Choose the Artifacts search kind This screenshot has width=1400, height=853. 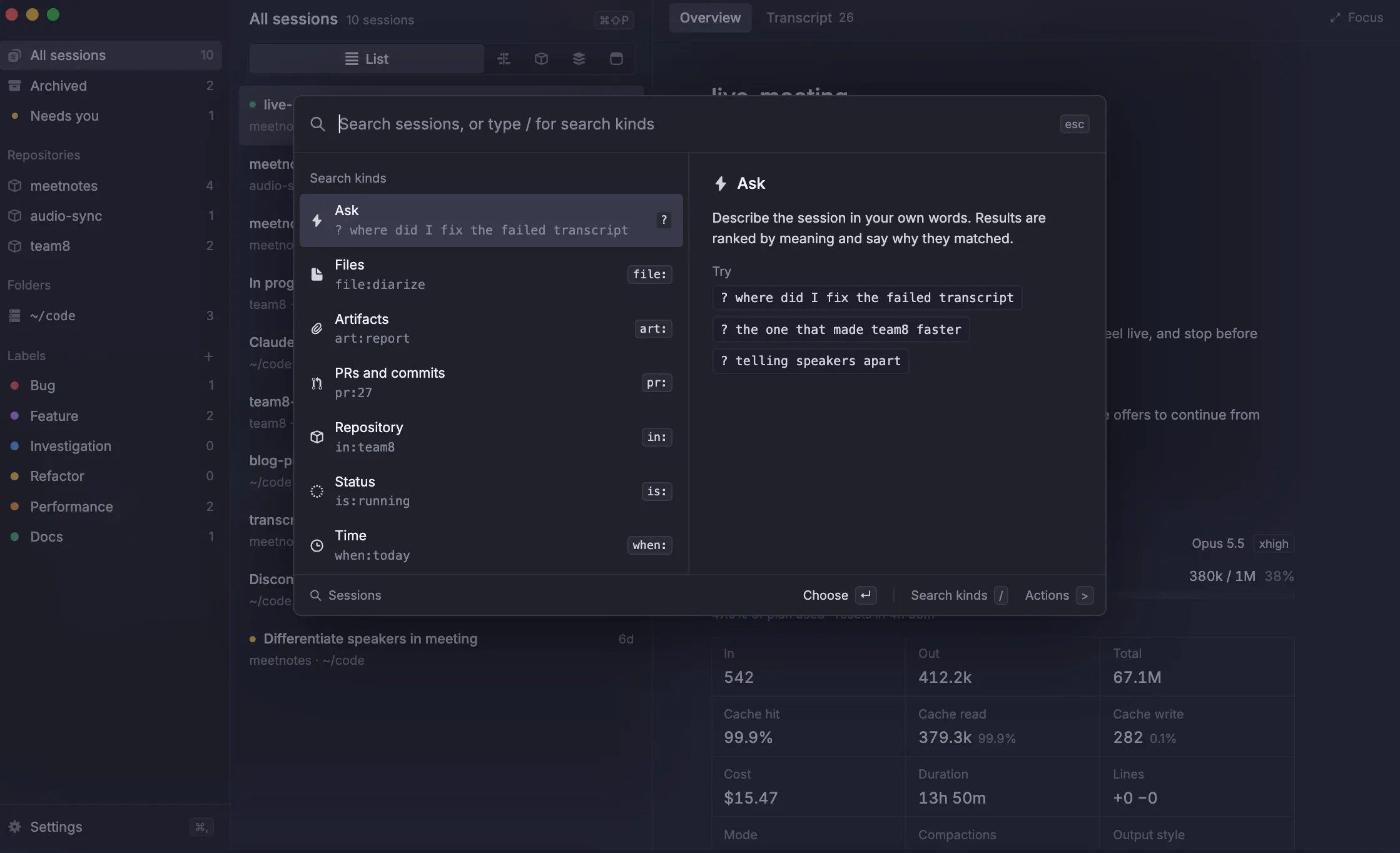(x=491, y=328)
